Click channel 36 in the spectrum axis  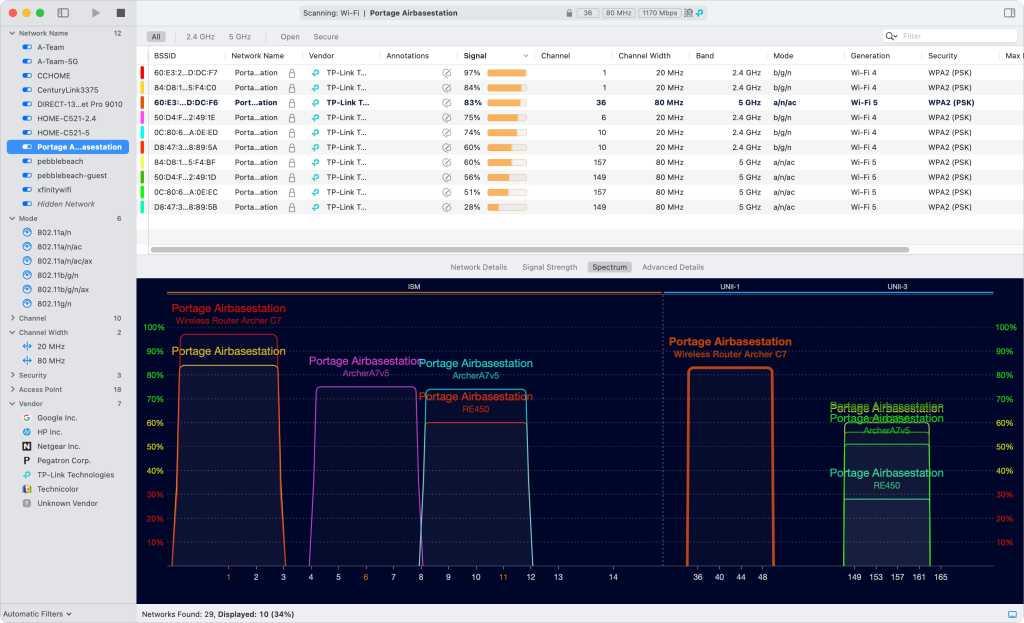pyautogui.click(x=697, y=577)
